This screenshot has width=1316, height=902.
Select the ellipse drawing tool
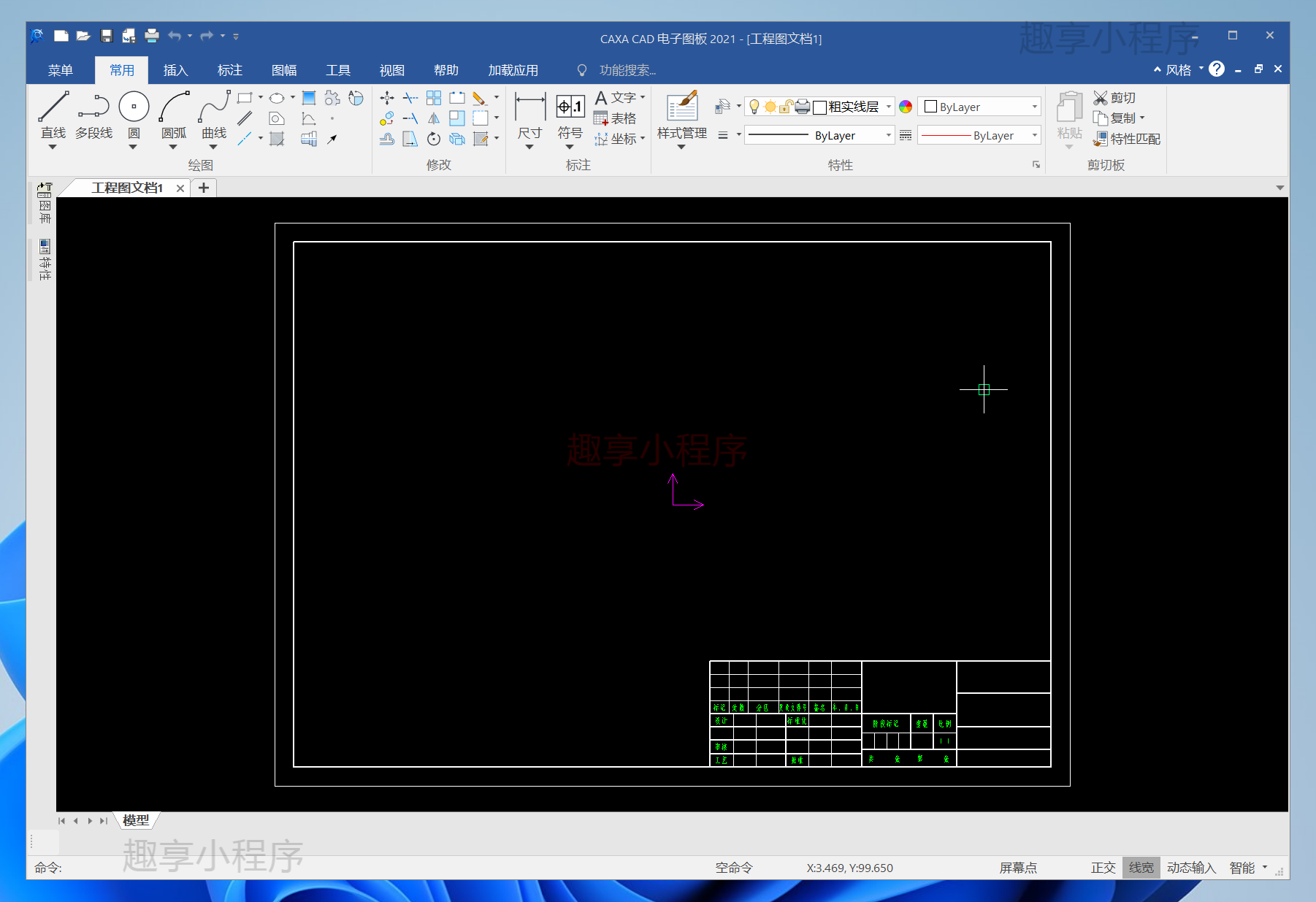coord(277,97)
